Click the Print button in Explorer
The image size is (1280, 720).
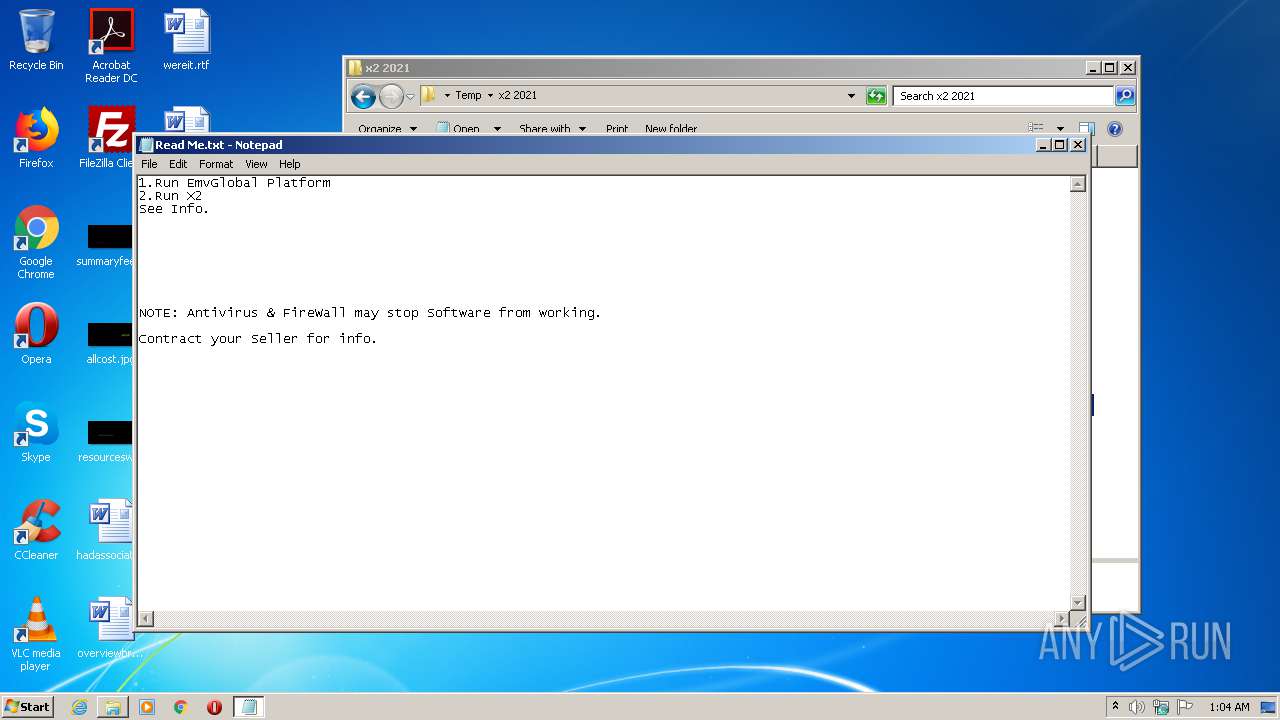coord(617,129)
